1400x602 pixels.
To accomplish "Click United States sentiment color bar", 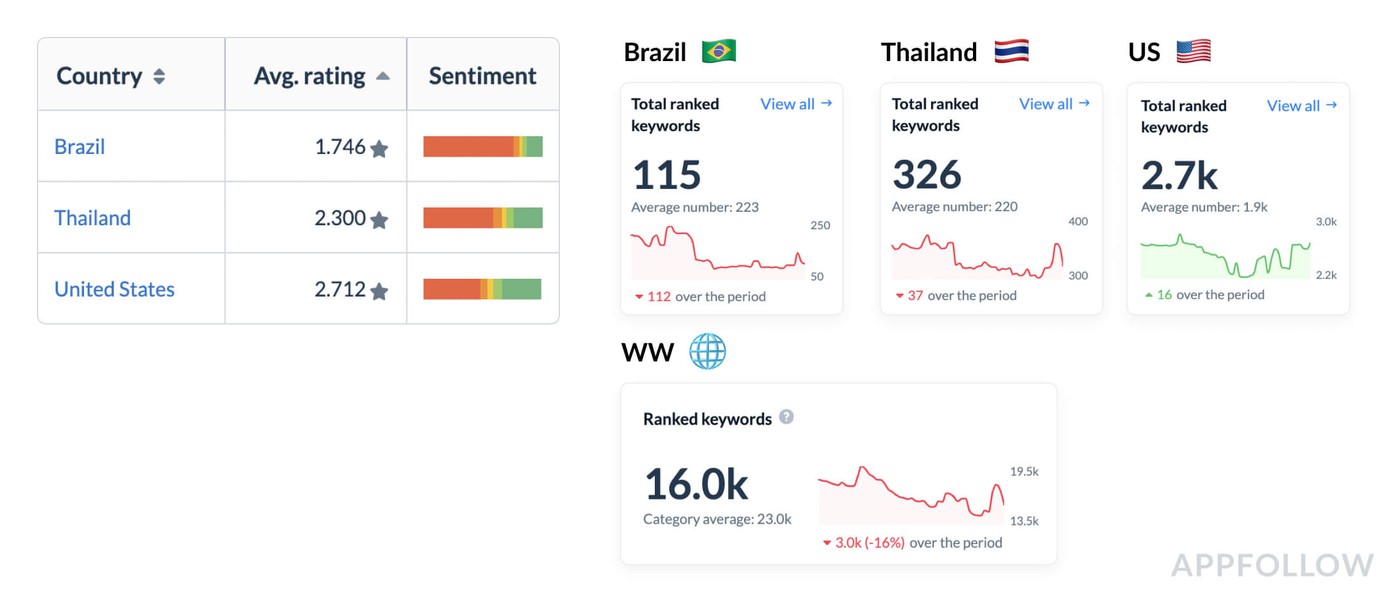I will [x=482, y=289].
